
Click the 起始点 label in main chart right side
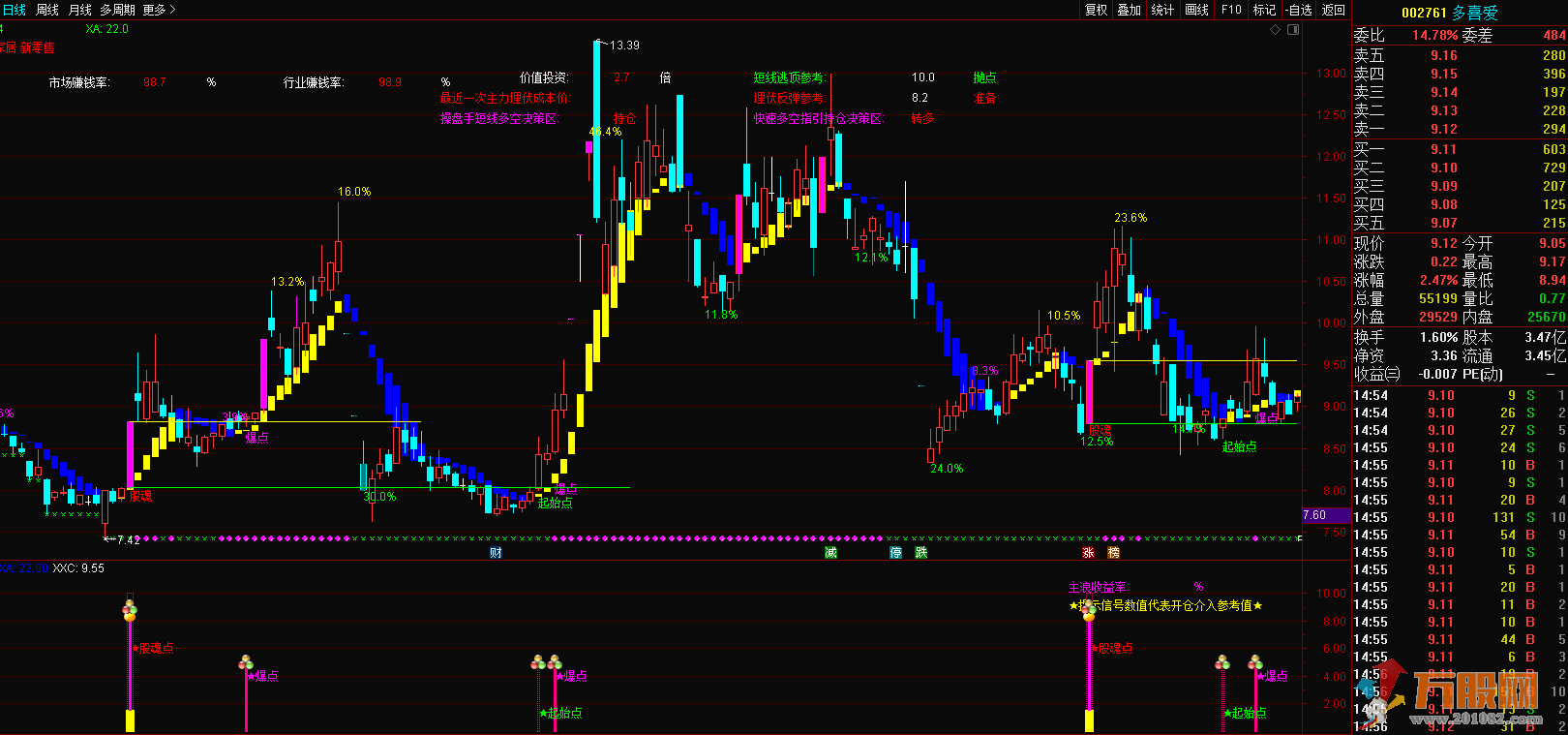click(x=1239, y=446)
